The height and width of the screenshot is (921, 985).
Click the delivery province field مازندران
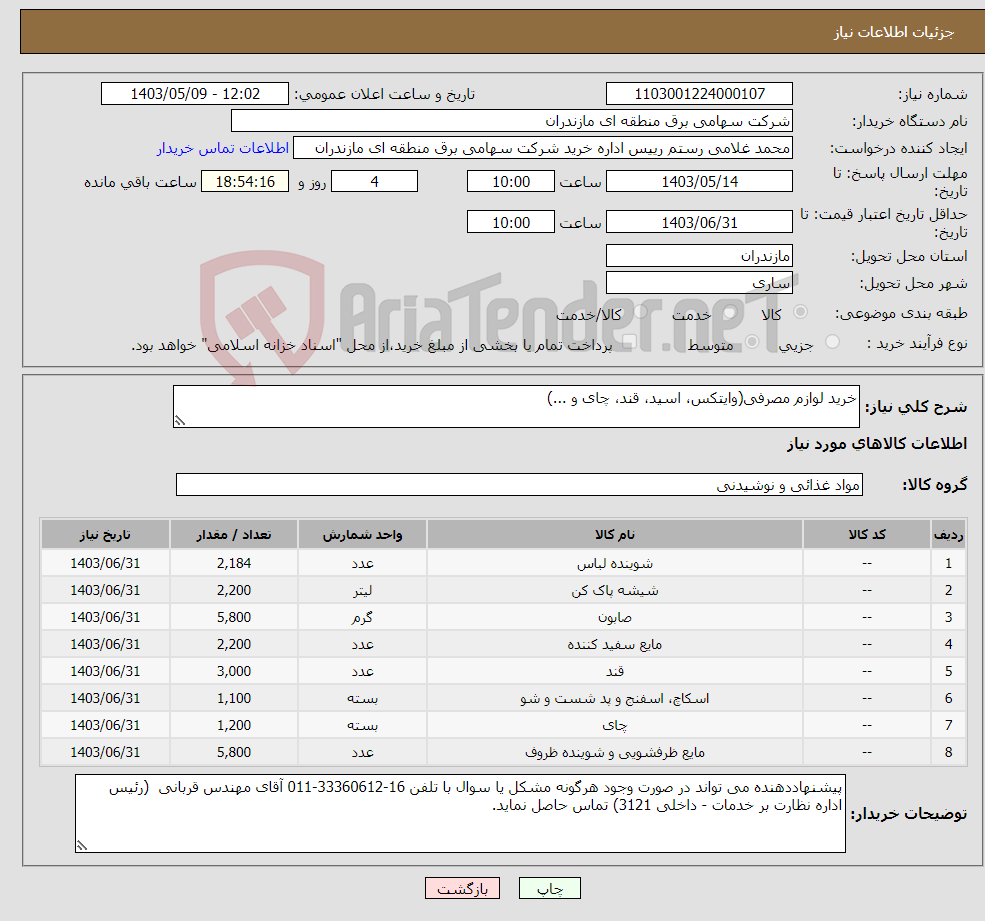[699, 256]
